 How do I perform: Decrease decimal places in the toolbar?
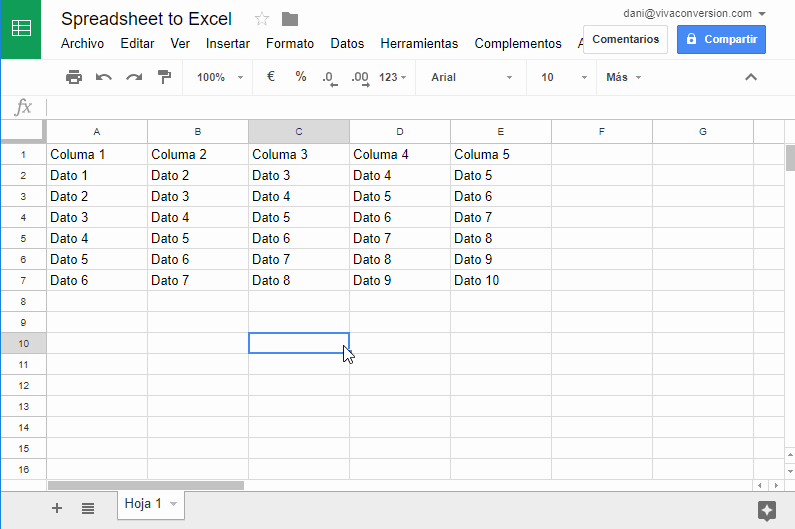[330, 77]
